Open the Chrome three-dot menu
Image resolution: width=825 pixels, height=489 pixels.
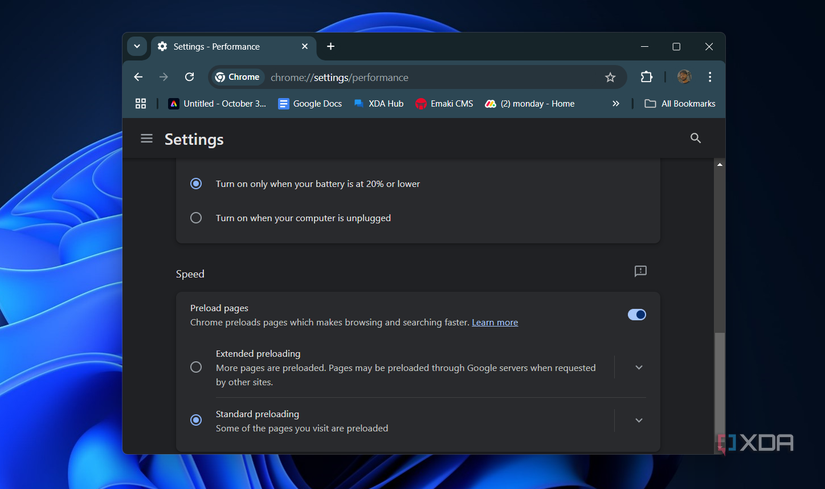coord(709,77)
